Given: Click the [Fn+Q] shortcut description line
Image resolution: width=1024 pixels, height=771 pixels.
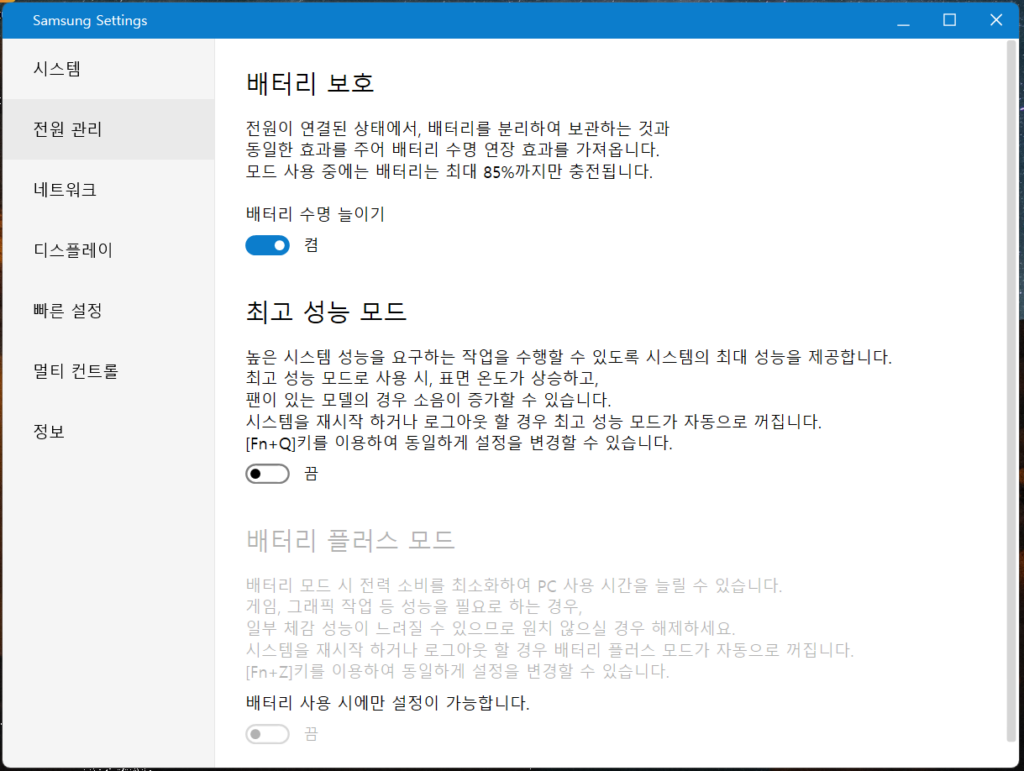Looking at the screenshot, I should [459, 443].
